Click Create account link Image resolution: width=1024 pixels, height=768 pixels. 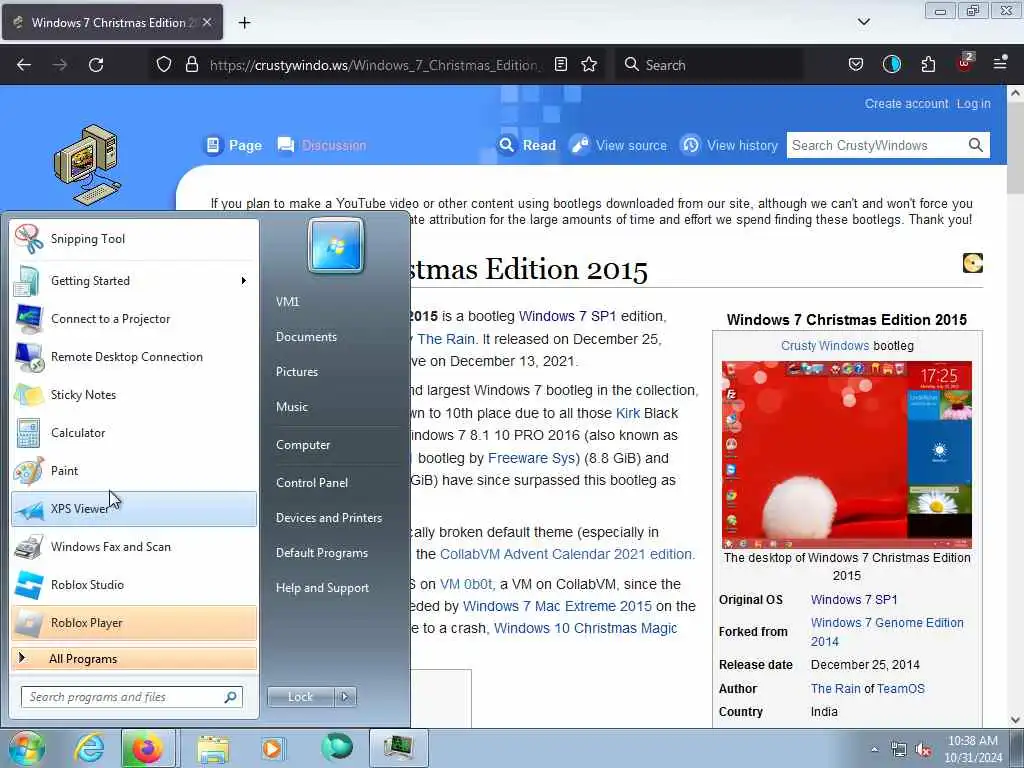click(906, 104)
